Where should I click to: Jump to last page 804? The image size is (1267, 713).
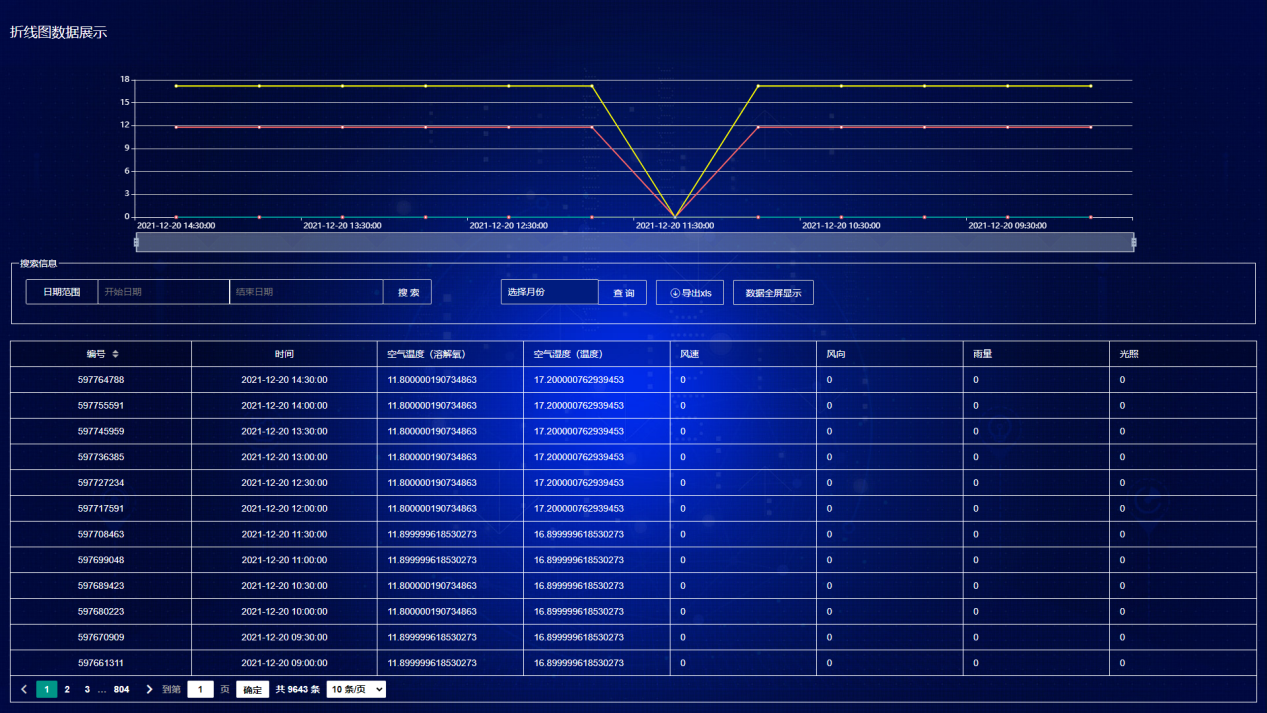tap(121, 689)
